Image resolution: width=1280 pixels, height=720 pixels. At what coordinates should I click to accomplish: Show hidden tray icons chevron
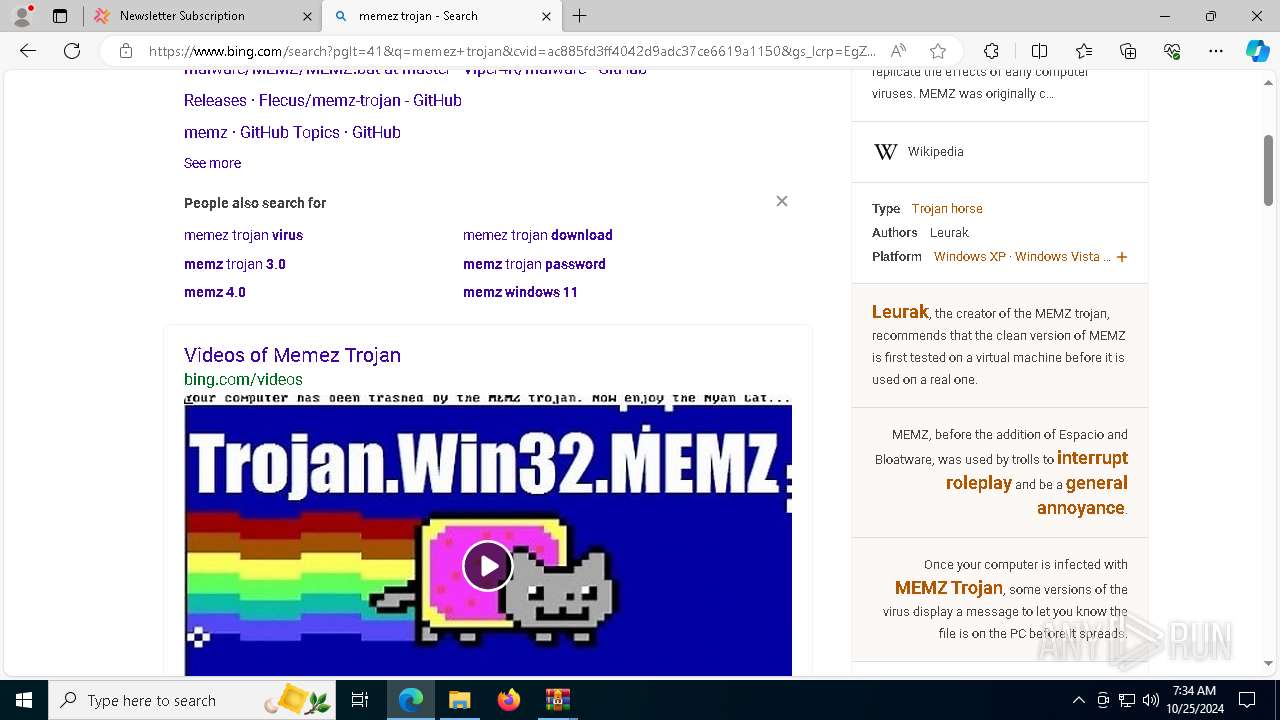coord(1078,700)
